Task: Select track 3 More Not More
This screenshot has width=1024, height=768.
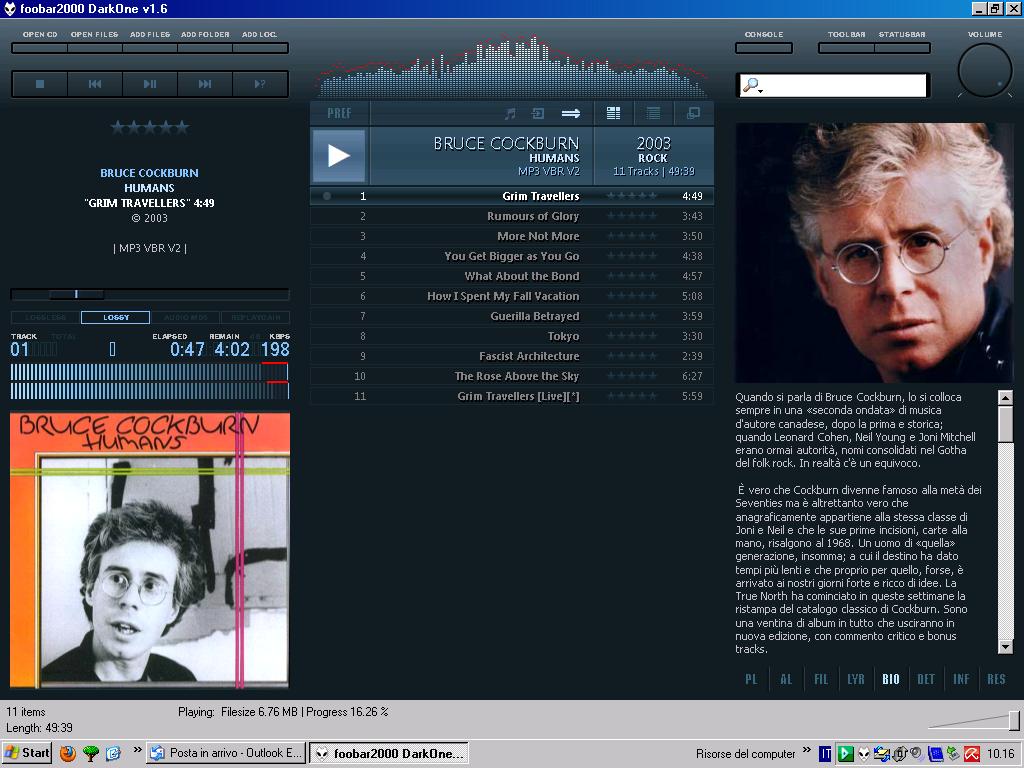Action: (x=512, y=236)
